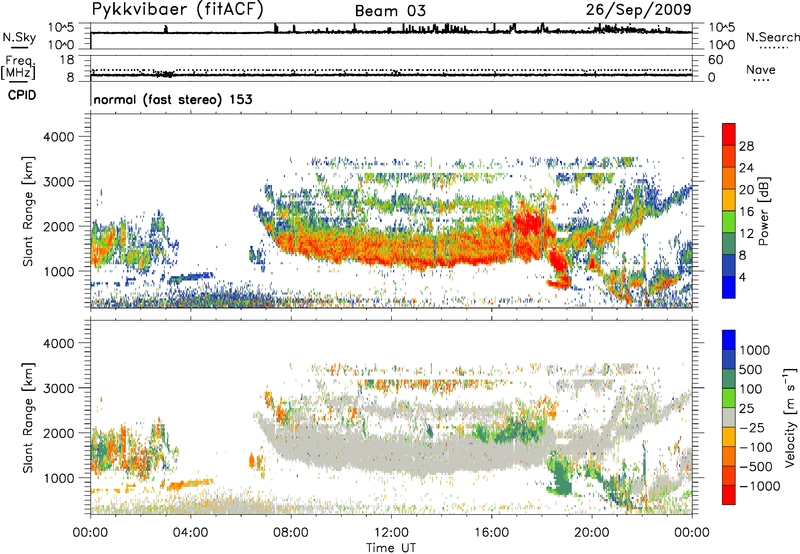Viewport: 800px width, 554px height.
Task: Click the '04:00' time axis label
Action: point(191,532)
